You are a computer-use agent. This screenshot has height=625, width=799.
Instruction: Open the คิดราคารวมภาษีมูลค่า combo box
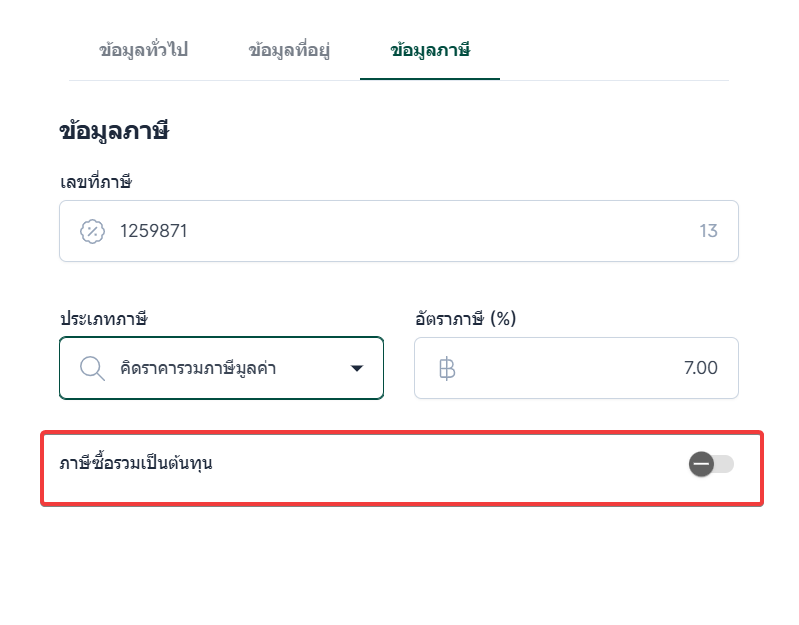221,368
